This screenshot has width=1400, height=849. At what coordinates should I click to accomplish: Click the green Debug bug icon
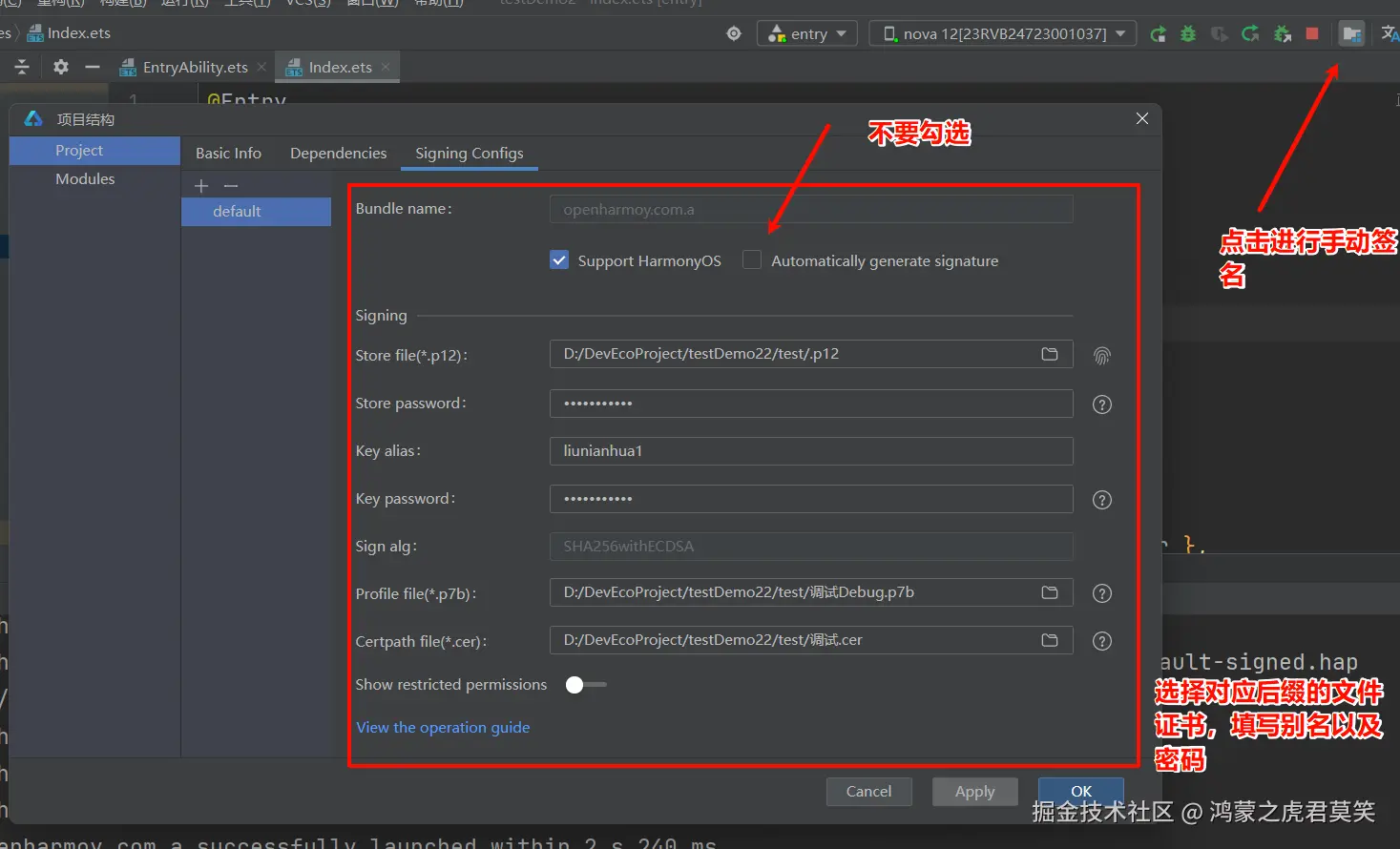click(1188, 33)
